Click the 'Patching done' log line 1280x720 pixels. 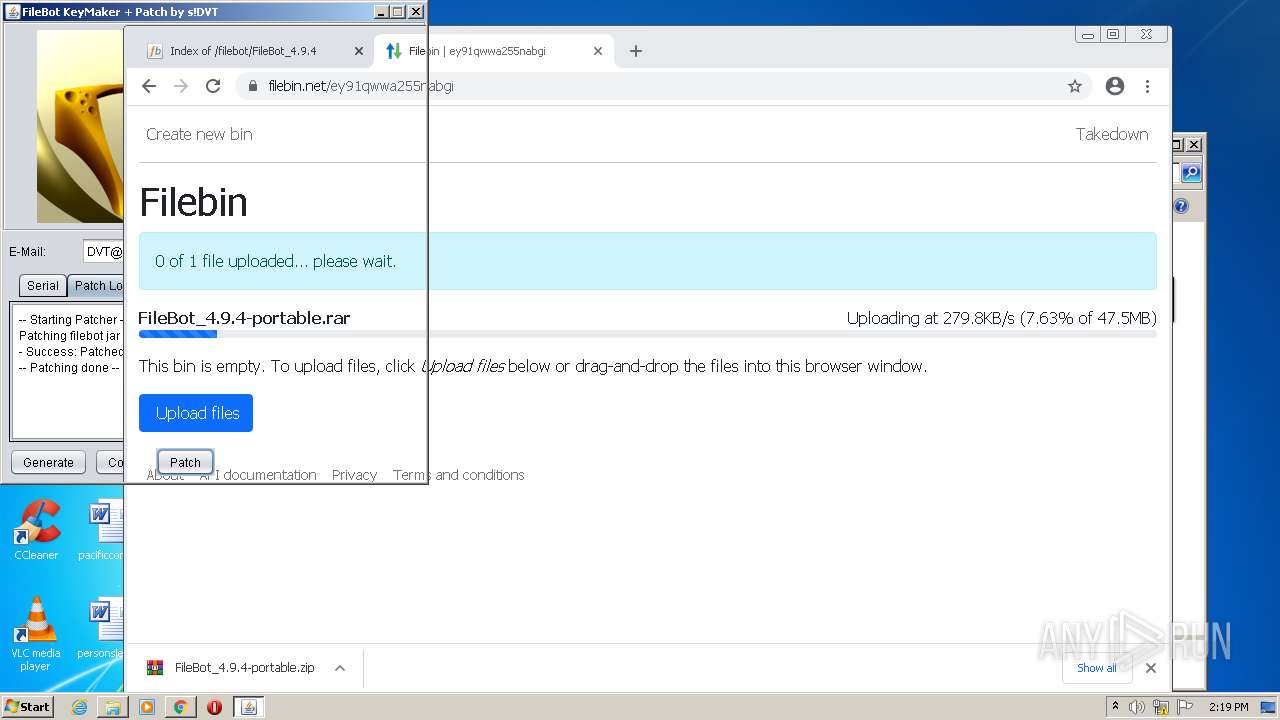point(69,368)
